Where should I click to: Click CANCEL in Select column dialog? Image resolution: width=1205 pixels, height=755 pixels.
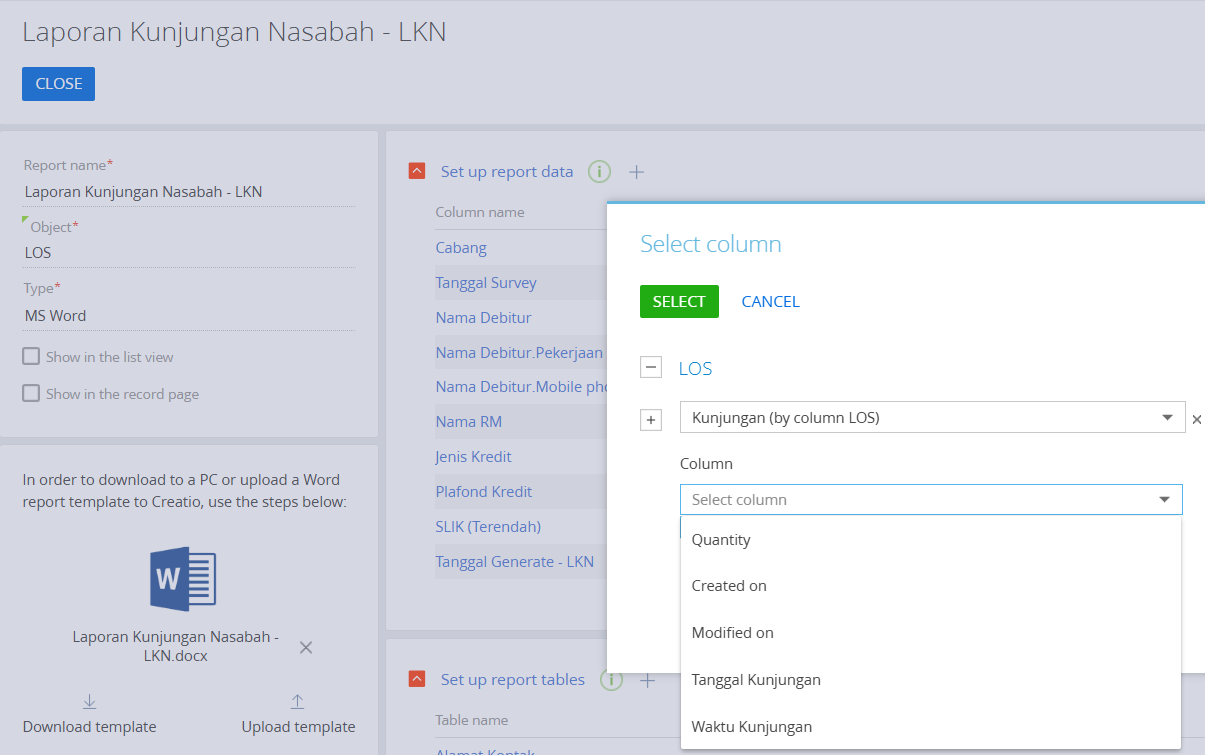[x=770, y=302]
